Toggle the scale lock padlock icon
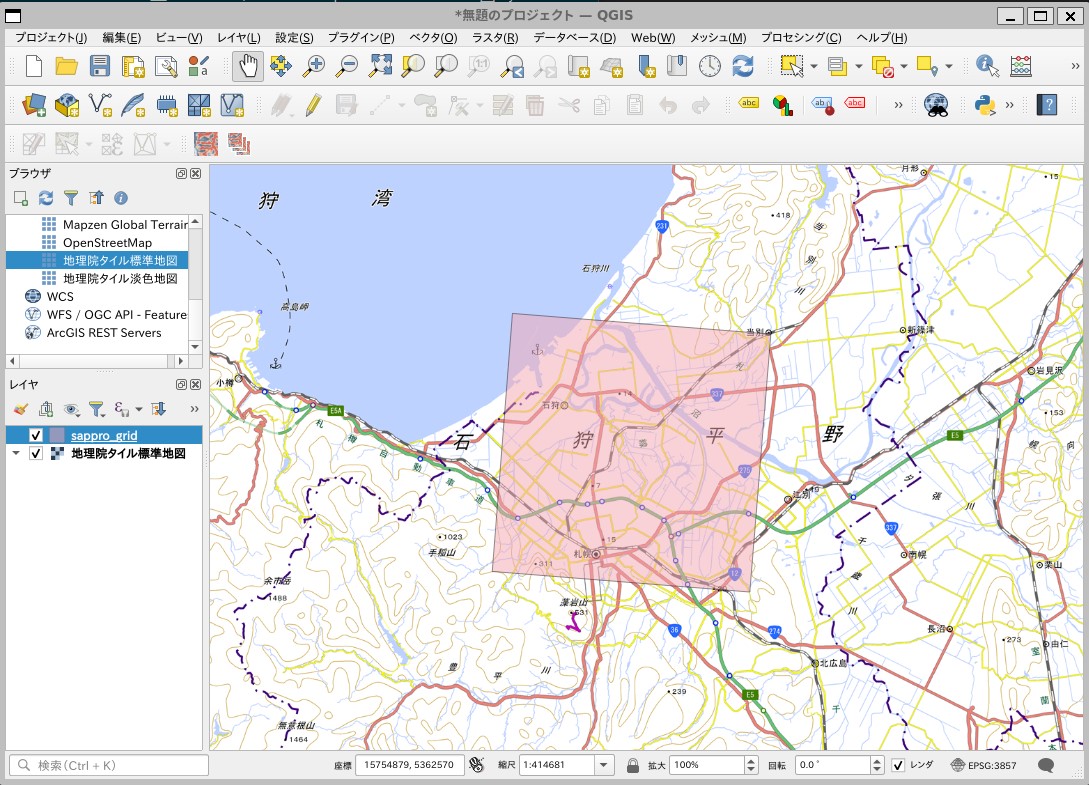This screenshot has height=785, width=1089. 633,765
